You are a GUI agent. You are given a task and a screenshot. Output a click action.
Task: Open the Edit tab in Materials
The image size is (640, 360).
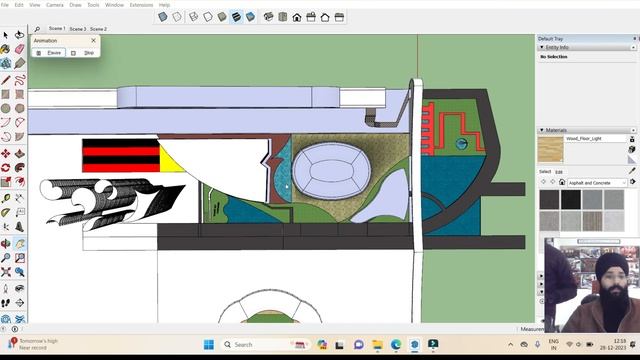coord(559,172)
